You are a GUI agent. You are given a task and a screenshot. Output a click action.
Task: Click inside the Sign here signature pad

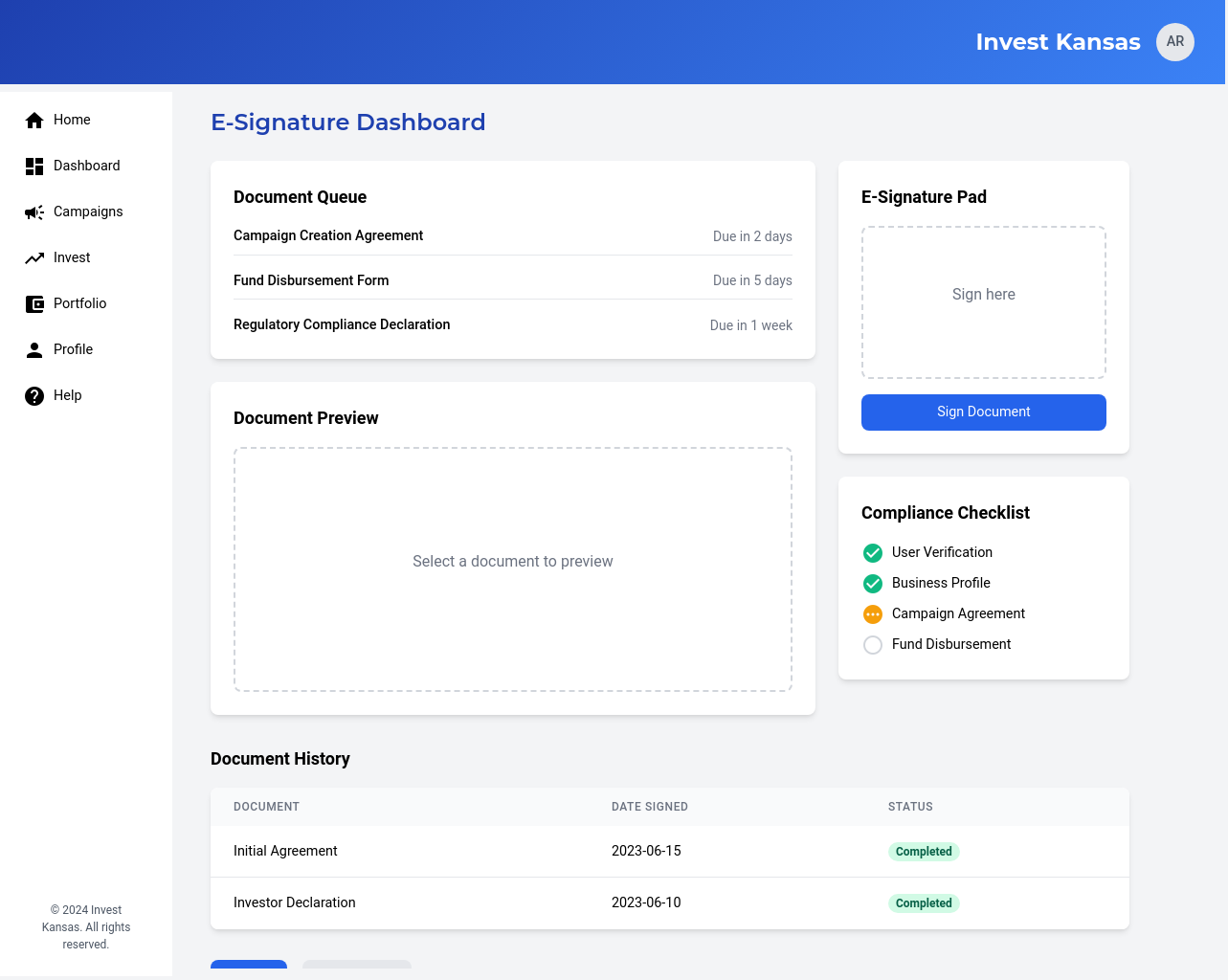(983, 302)
